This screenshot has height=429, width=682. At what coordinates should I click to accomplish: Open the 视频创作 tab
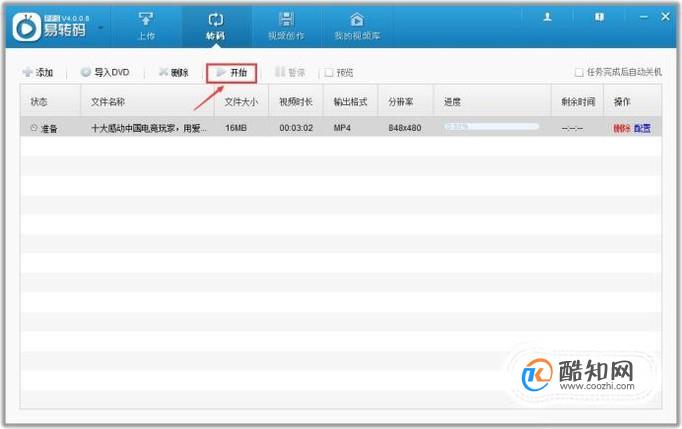pos(286,26)
